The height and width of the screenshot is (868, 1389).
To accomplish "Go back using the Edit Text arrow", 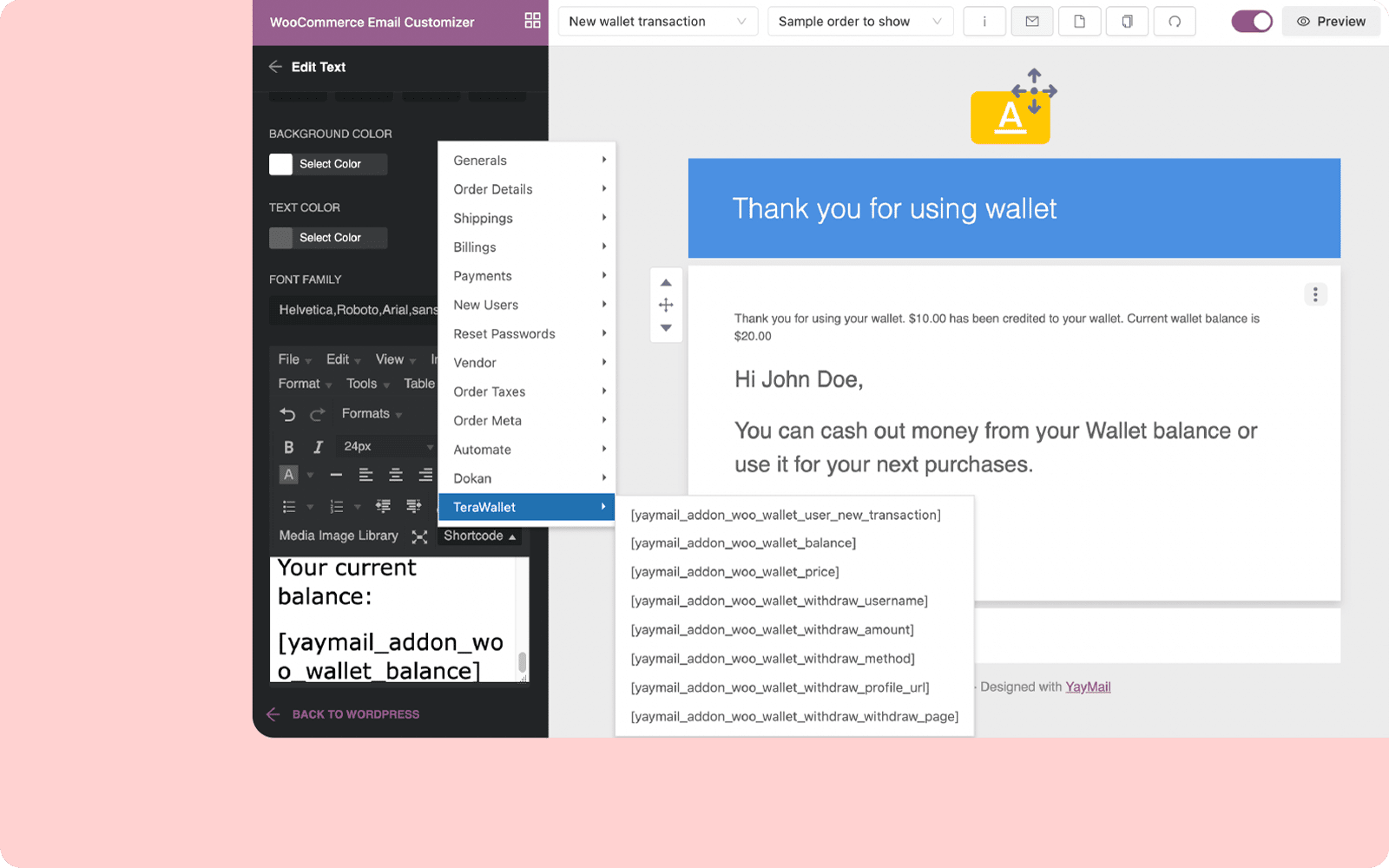I will tap(275, 67).
